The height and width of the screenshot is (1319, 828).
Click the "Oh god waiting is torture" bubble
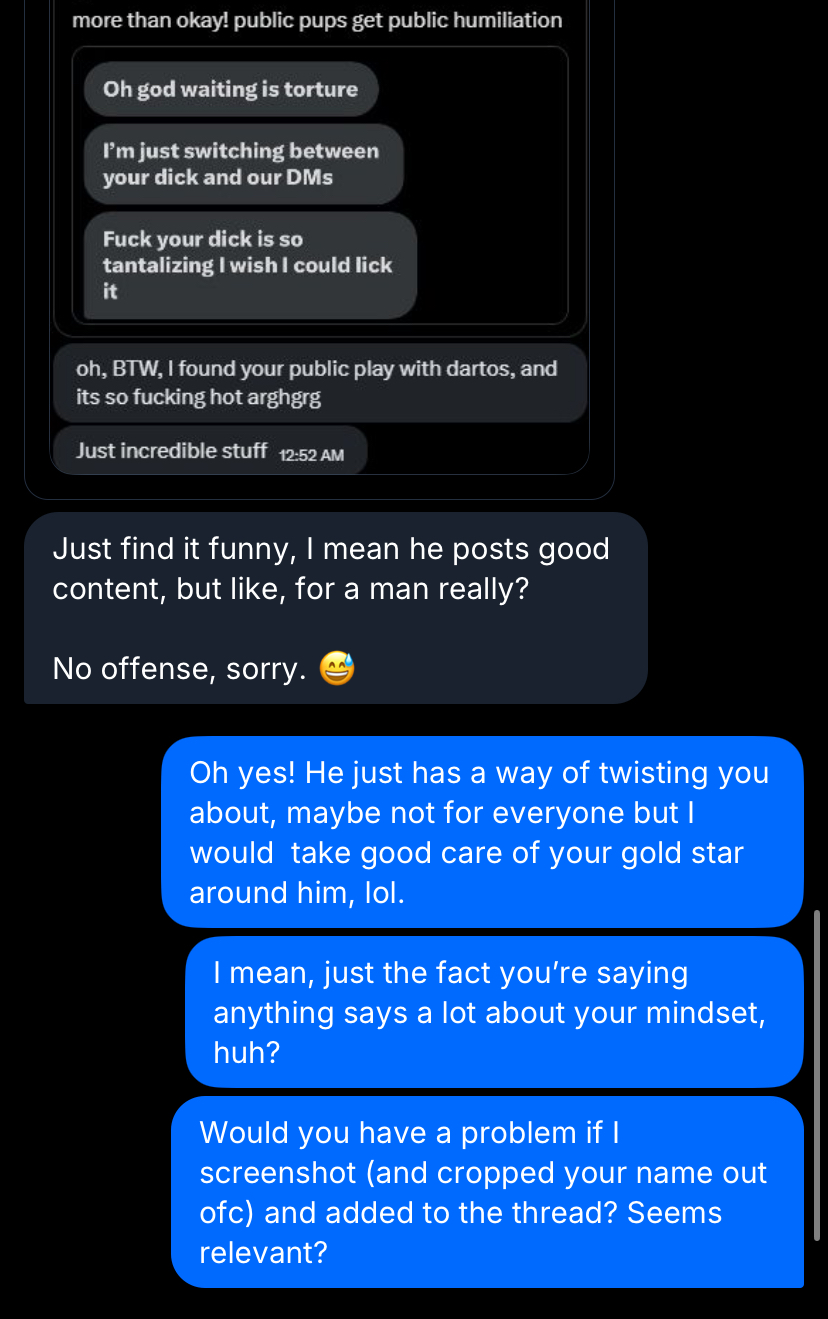230,89
